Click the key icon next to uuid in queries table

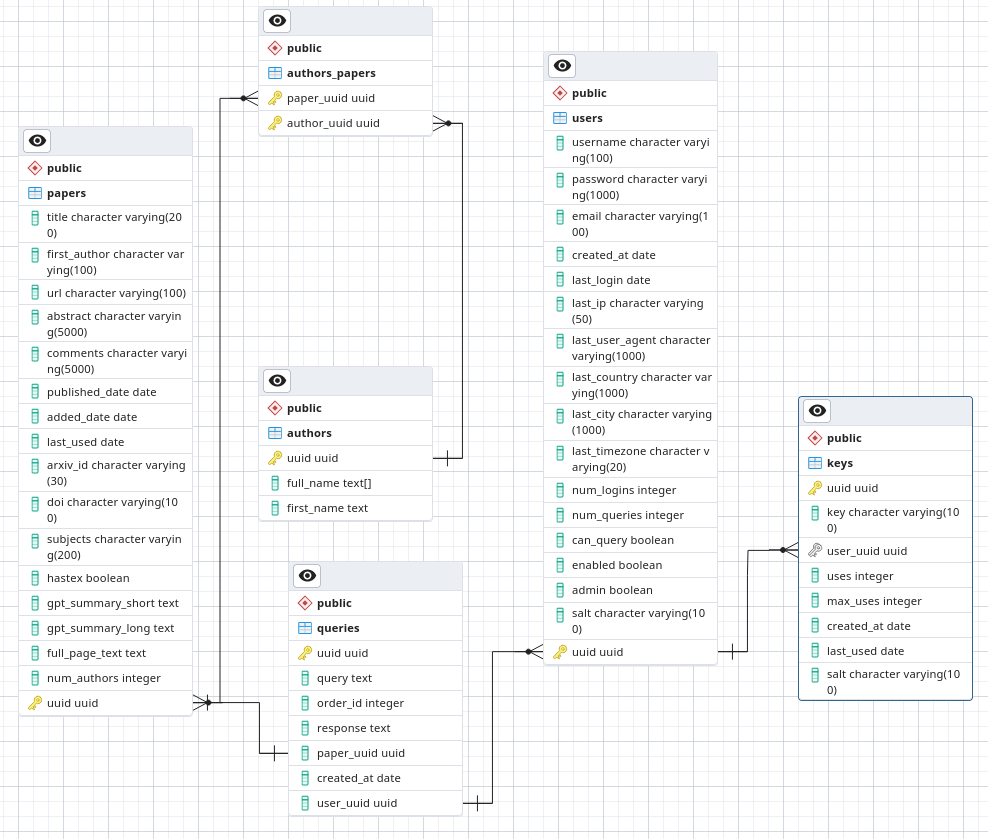(305, 652)
